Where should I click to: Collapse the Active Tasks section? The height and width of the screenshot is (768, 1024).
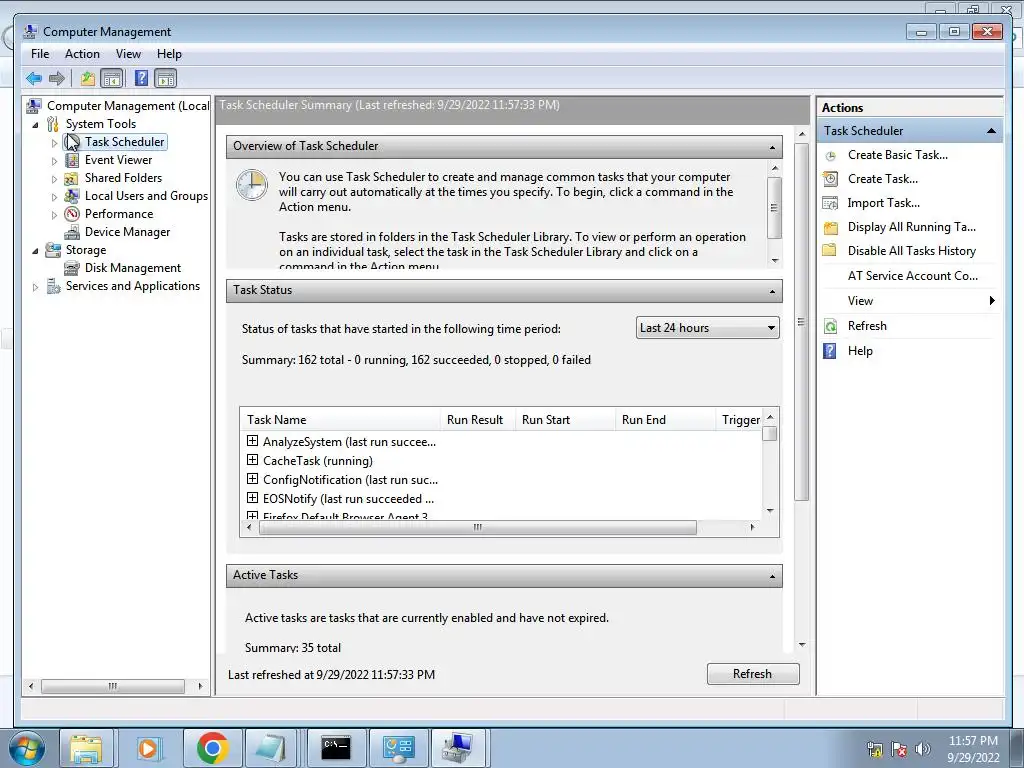point(772,577)
